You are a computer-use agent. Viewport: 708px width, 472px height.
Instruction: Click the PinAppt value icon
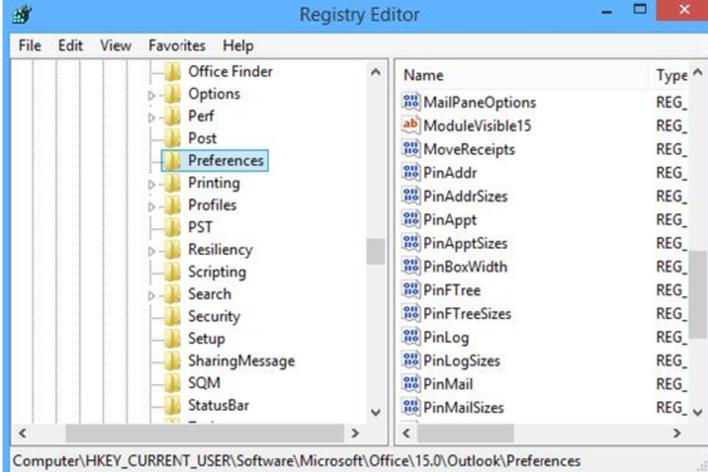click(x=410, y=220)
